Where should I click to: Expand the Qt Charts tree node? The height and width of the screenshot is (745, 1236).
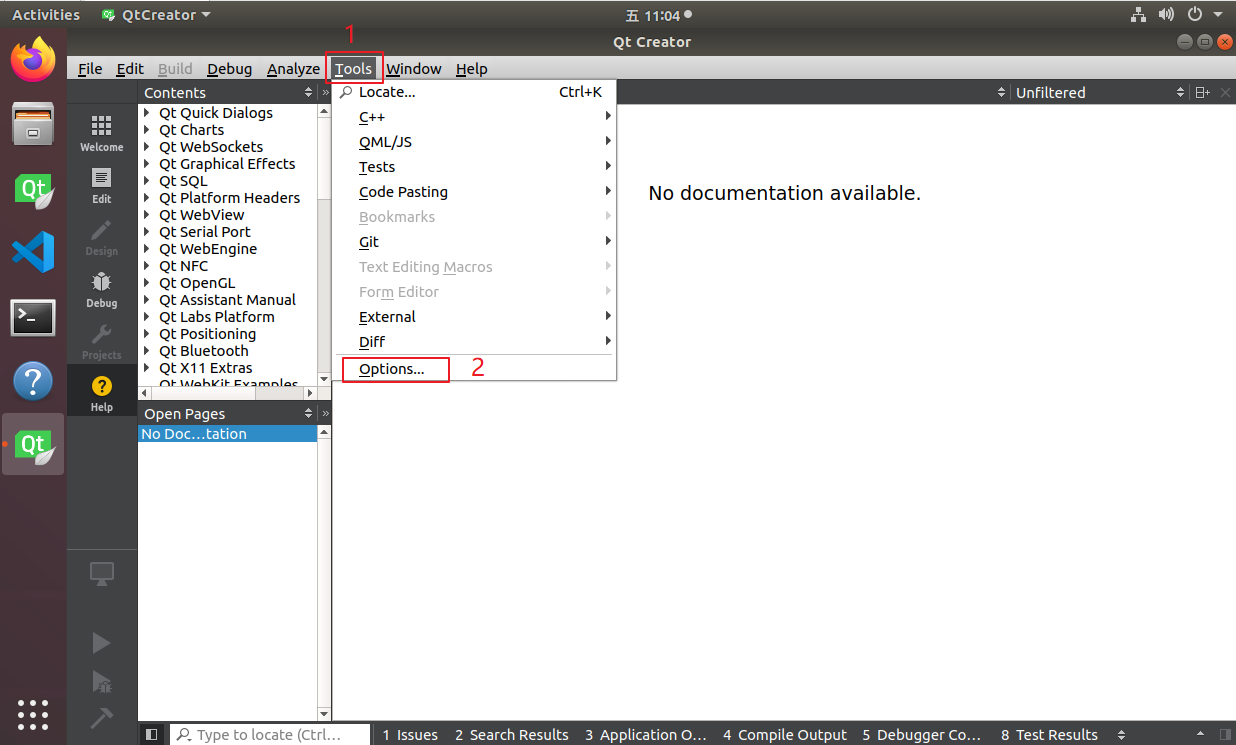click(x=147, y=130)
